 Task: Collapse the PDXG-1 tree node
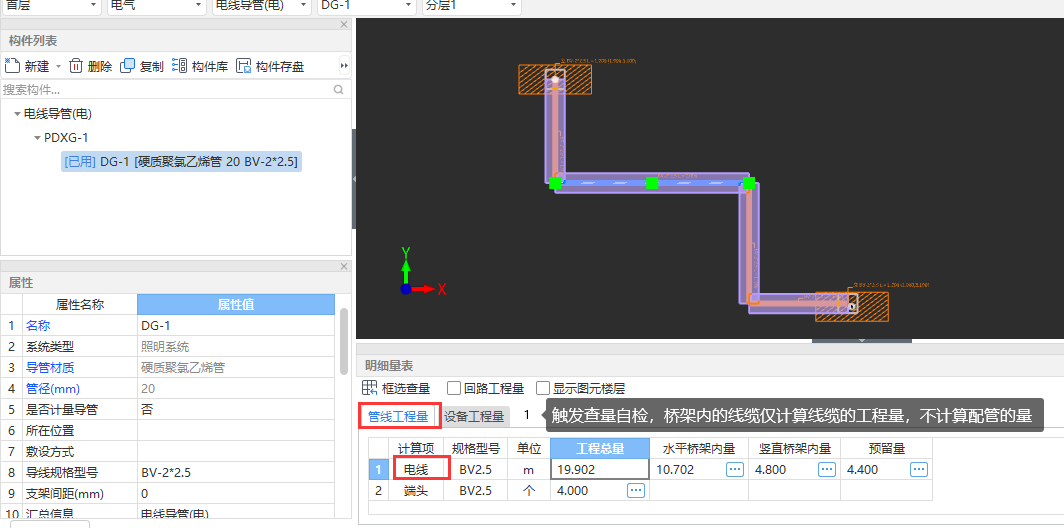37,138
